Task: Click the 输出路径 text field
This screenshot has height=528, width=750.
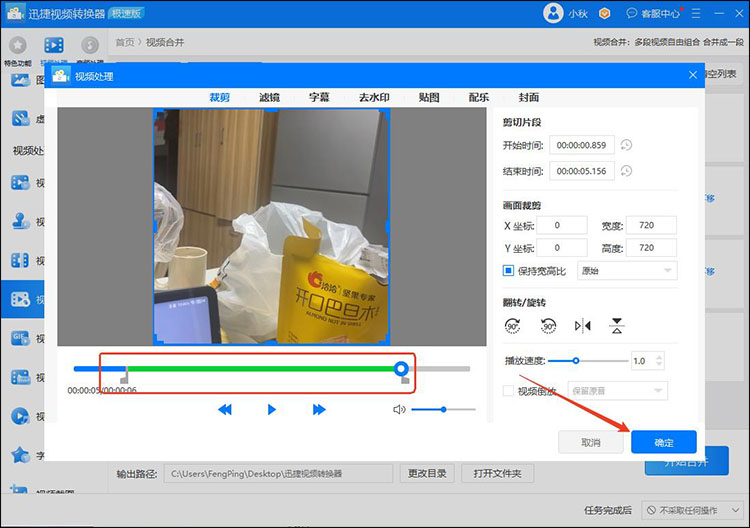Action: 278,473
